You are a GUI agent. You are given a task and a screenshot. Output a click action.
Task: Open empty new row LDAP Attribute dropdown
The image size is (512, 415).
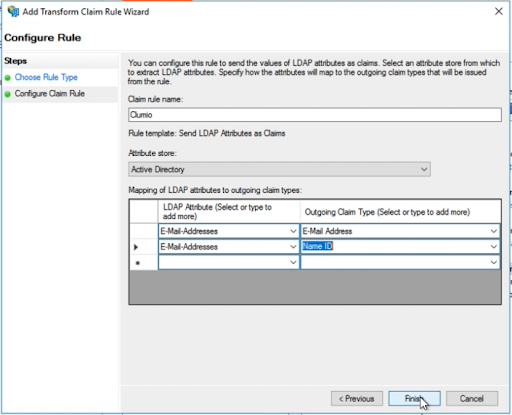pos(293,262)
